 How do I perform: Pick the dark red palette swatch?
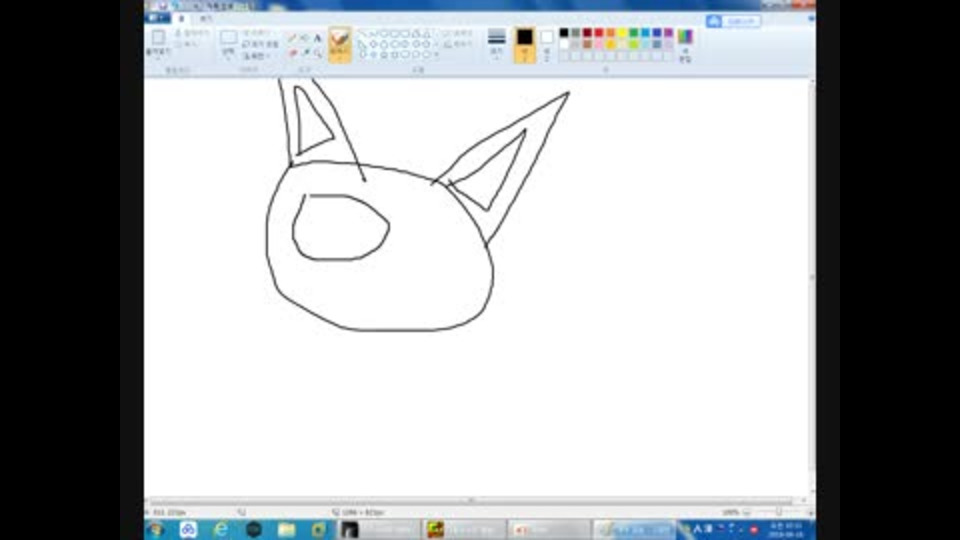coord(587,32)
